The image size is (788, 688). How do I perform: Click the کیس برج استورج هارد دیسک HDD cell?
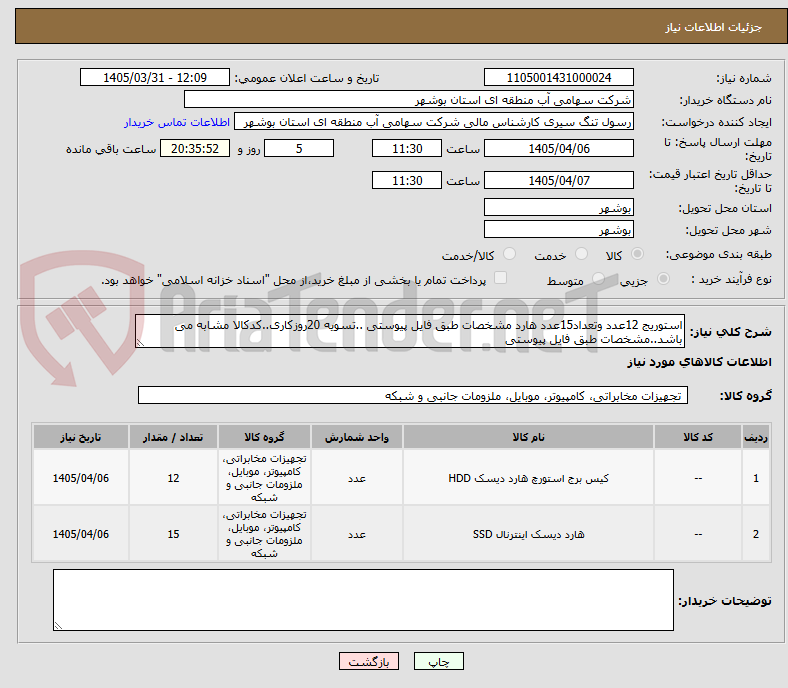click(x=528, y=477)
